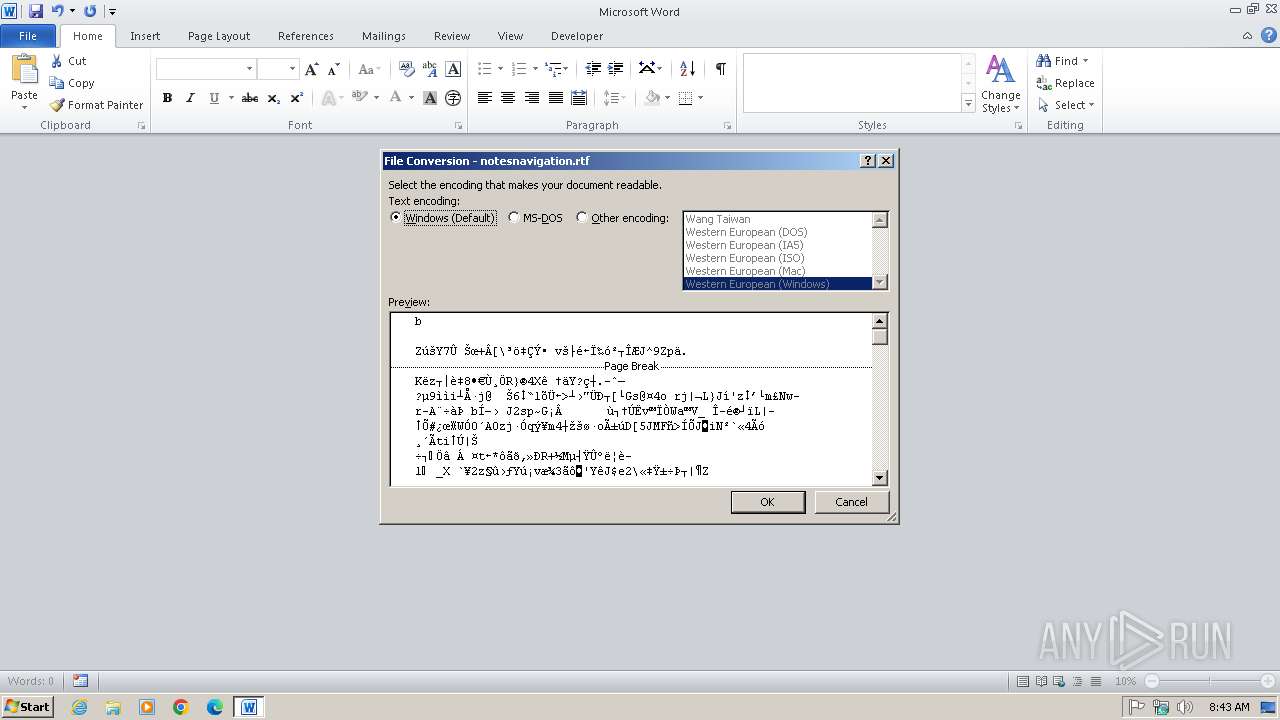Click the Save icon in the Quick Access Toolbar
This screenshot has width=1280, height=720.
[x=36, y=11]
